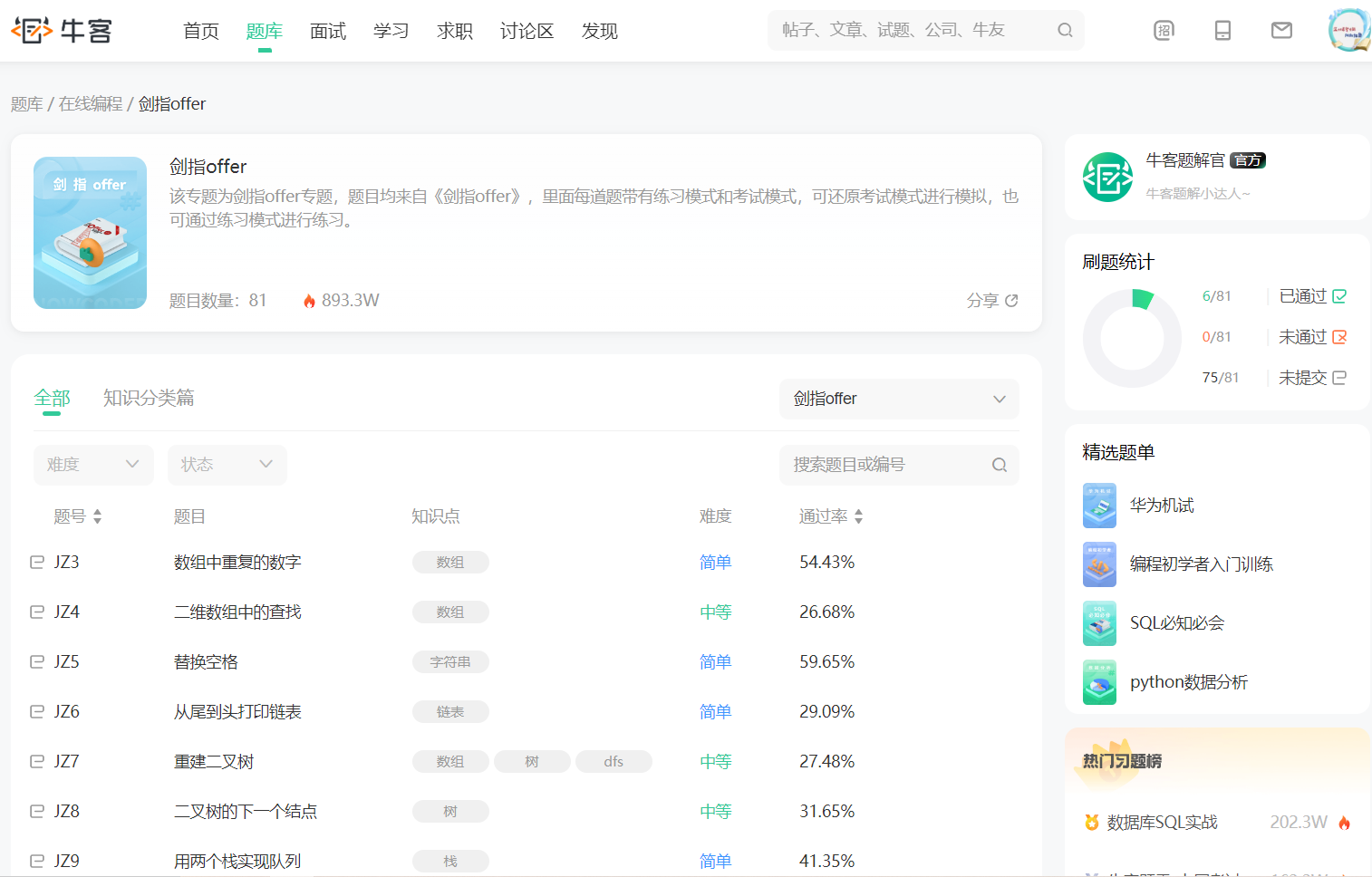Open the SQL必知必会 problem list

click(x=1176, y=623)
